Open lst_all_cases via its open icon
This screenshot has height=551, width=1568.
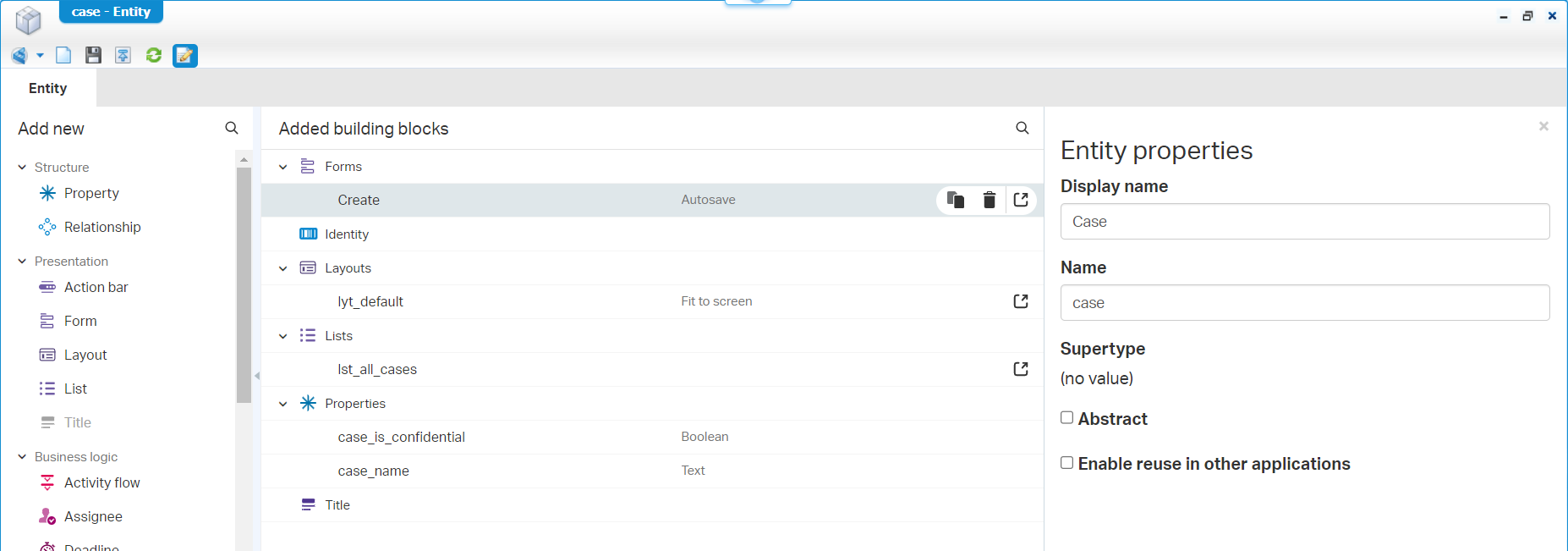(x=1021, y=369)
